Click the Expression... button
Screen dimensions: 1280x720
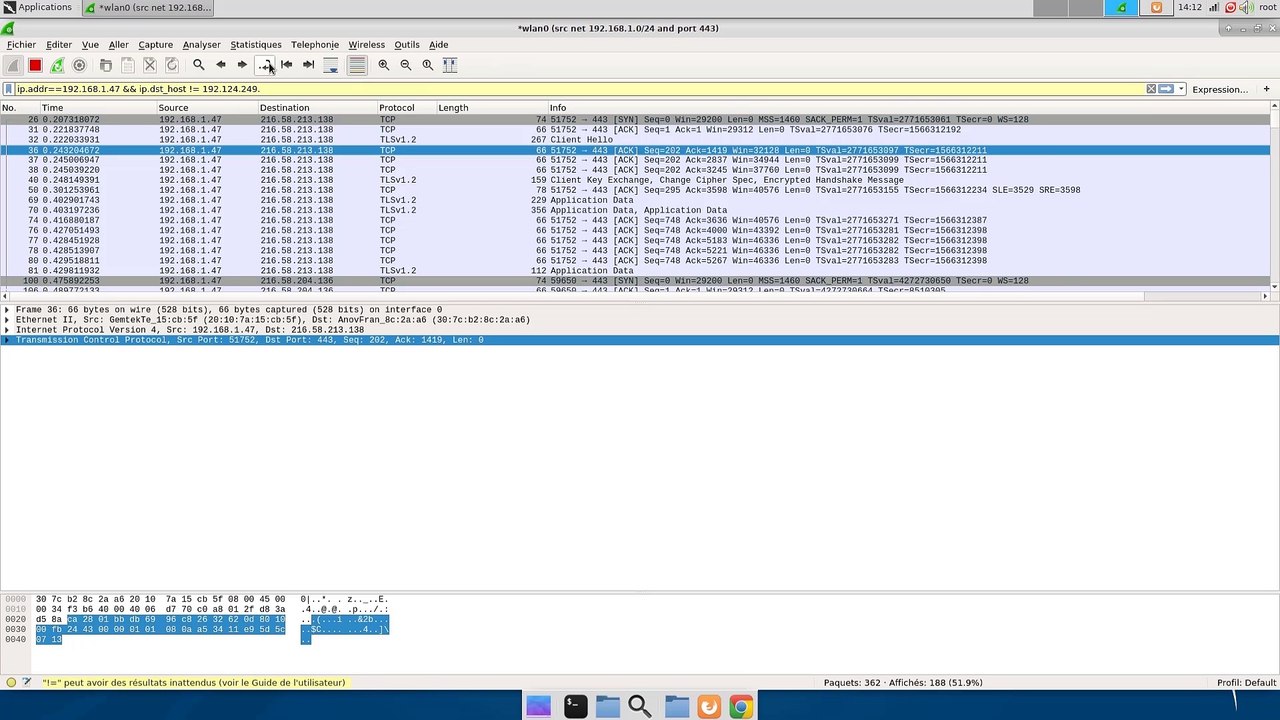coord(1220,89)
